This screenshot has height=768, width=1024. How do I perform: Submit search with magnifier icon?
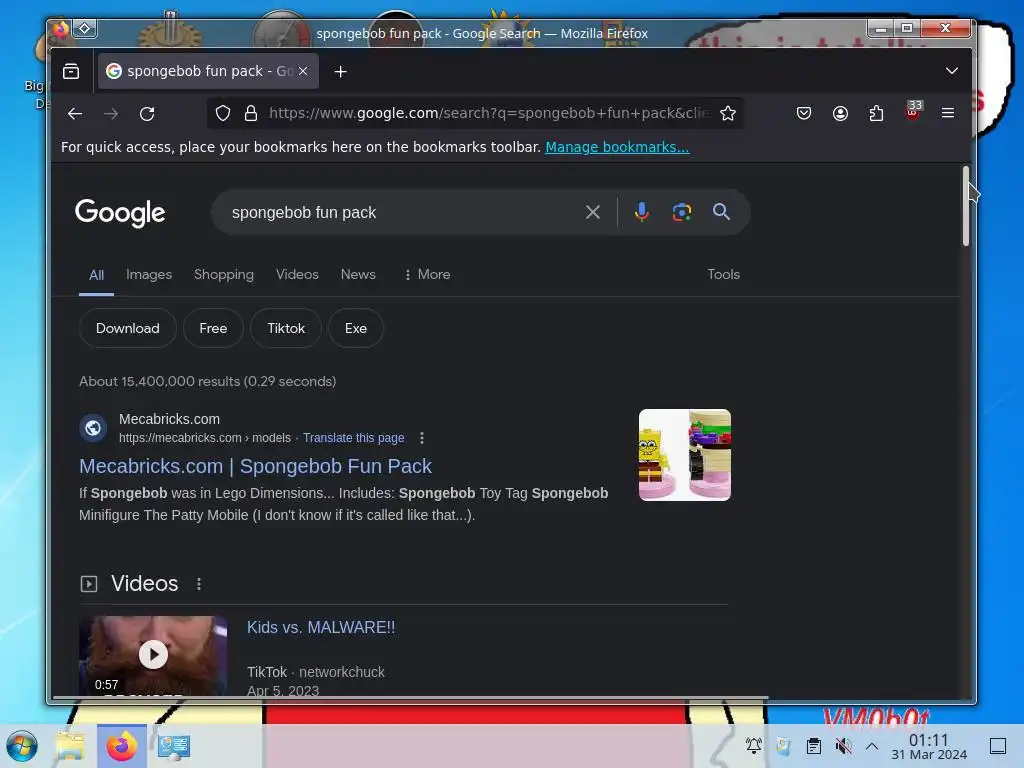[721, 212]
